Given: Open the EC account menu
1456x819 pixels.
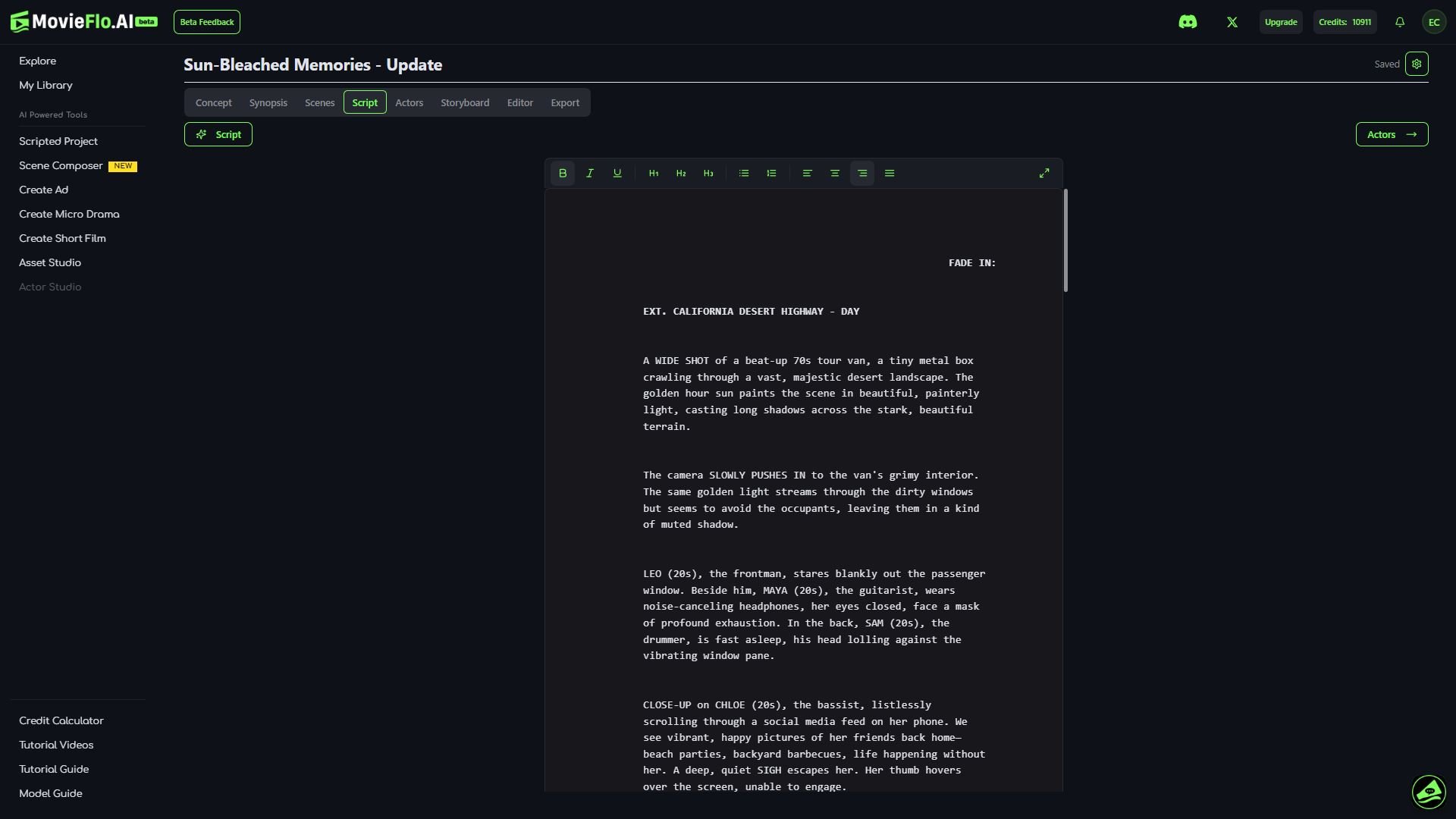Looking at the screenshot, I should [x=1434, y=22].
